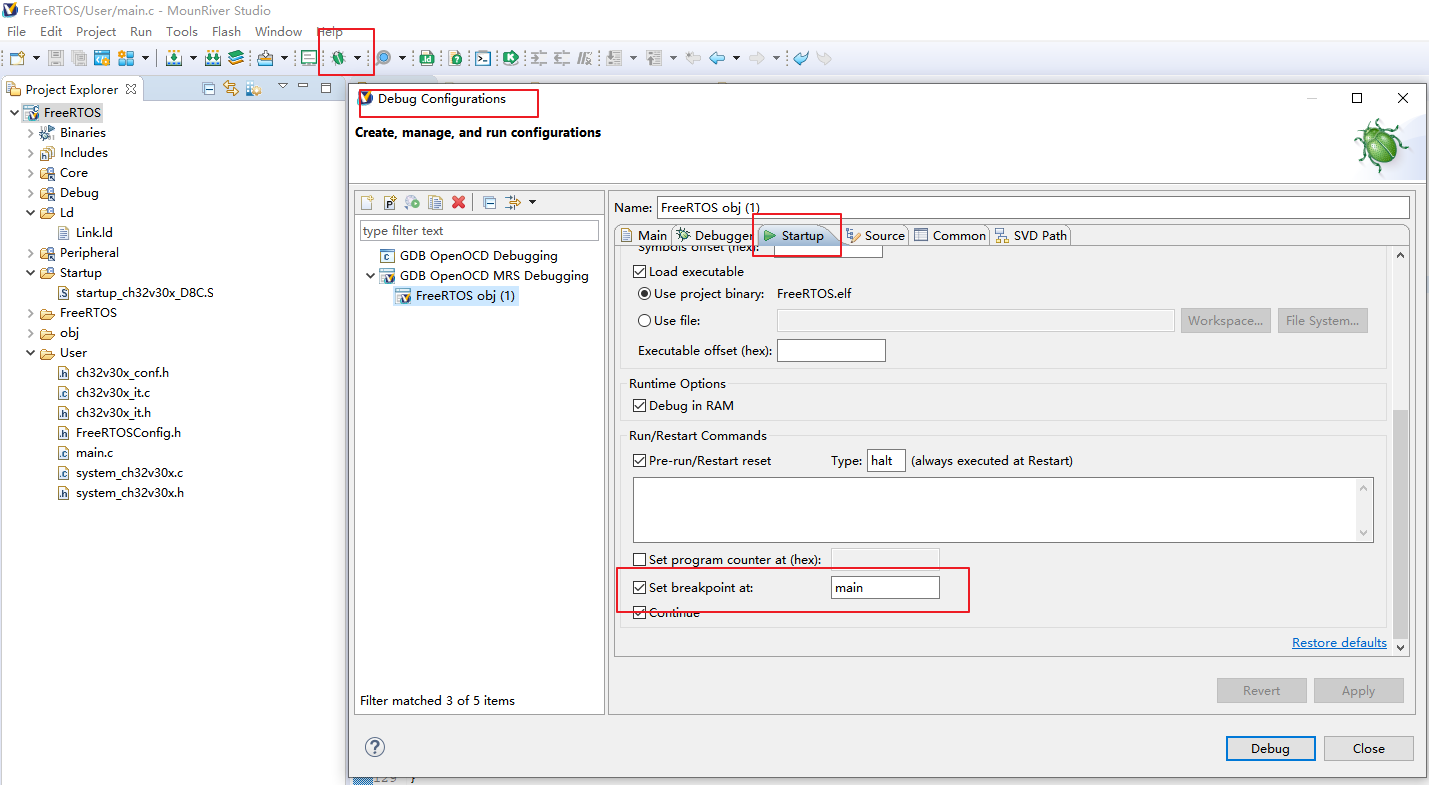
Task: Click the breakpoint field containing main
Action: point(885,588)
